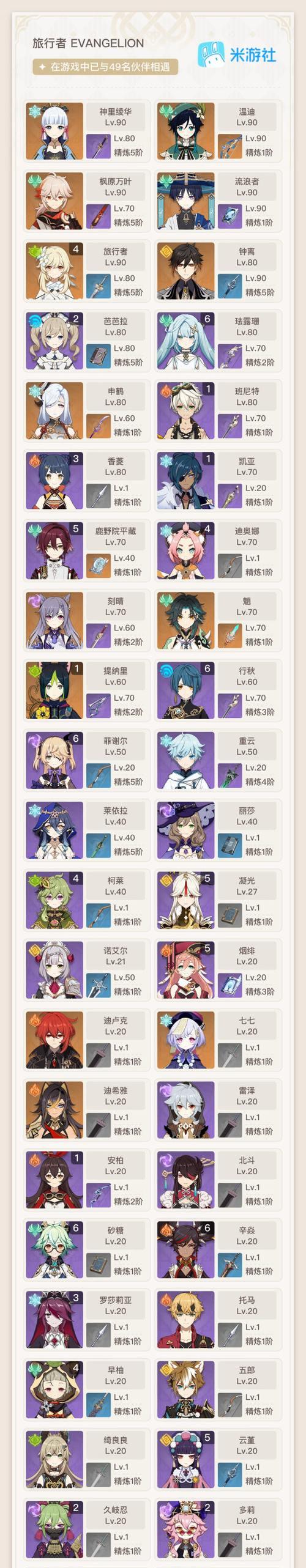The image size is (306, 1568).
Task: Open 芭芭拉's book weapon icon
Action: [98, 356]
